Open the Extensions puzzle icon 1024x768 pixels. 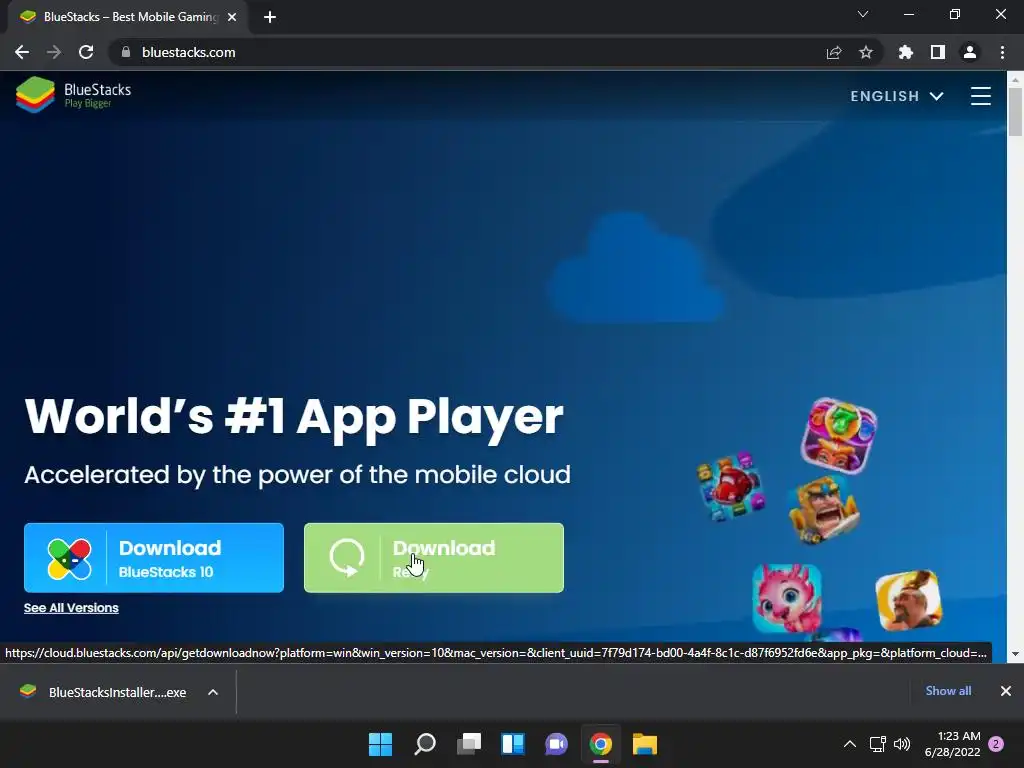tap(906, 52)
